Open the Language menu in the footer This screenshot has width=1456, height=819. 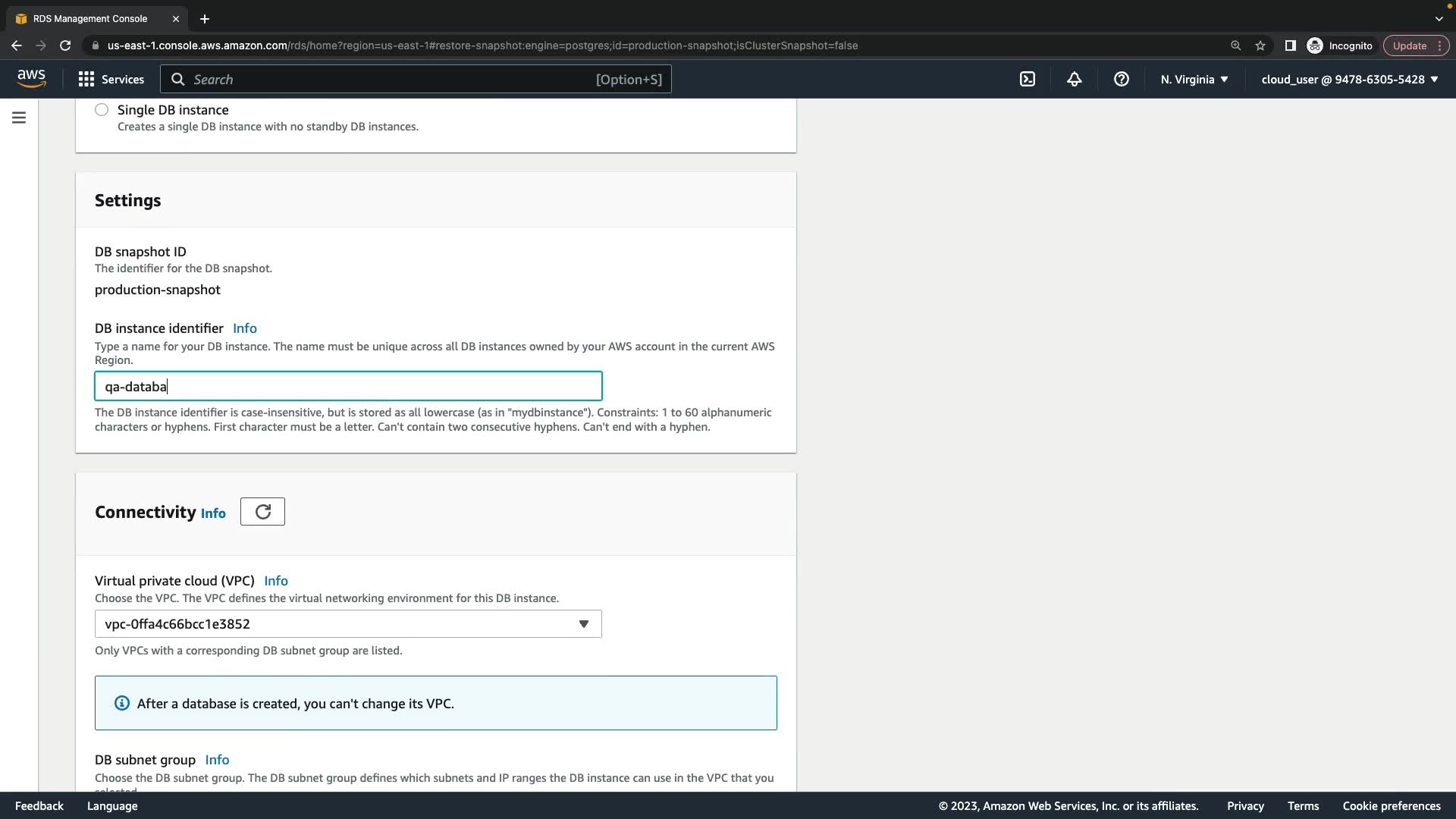pyautogui.click(x=112, y=806)
